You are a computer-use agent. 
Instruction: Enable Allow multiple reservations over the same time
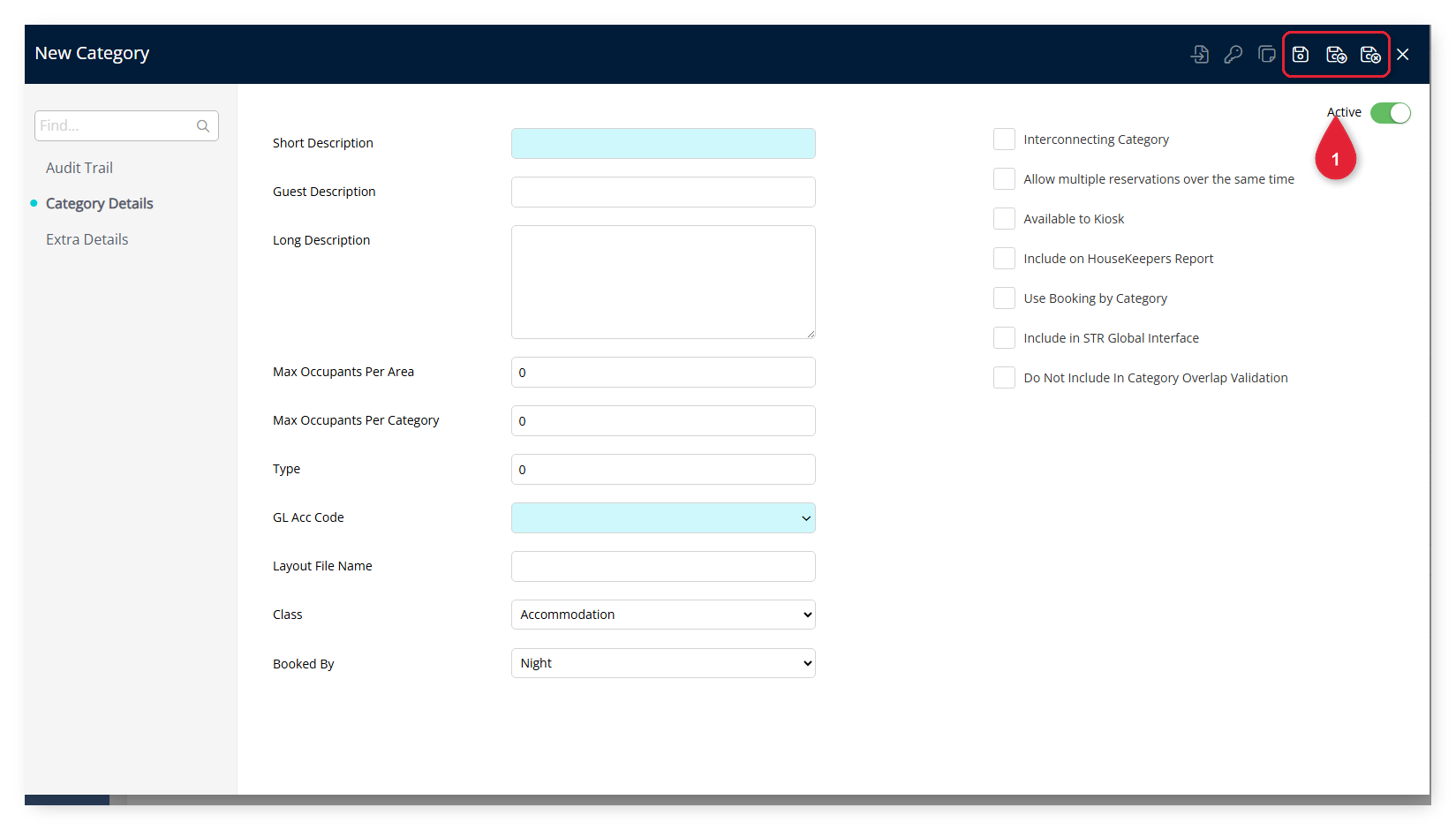1004,179
